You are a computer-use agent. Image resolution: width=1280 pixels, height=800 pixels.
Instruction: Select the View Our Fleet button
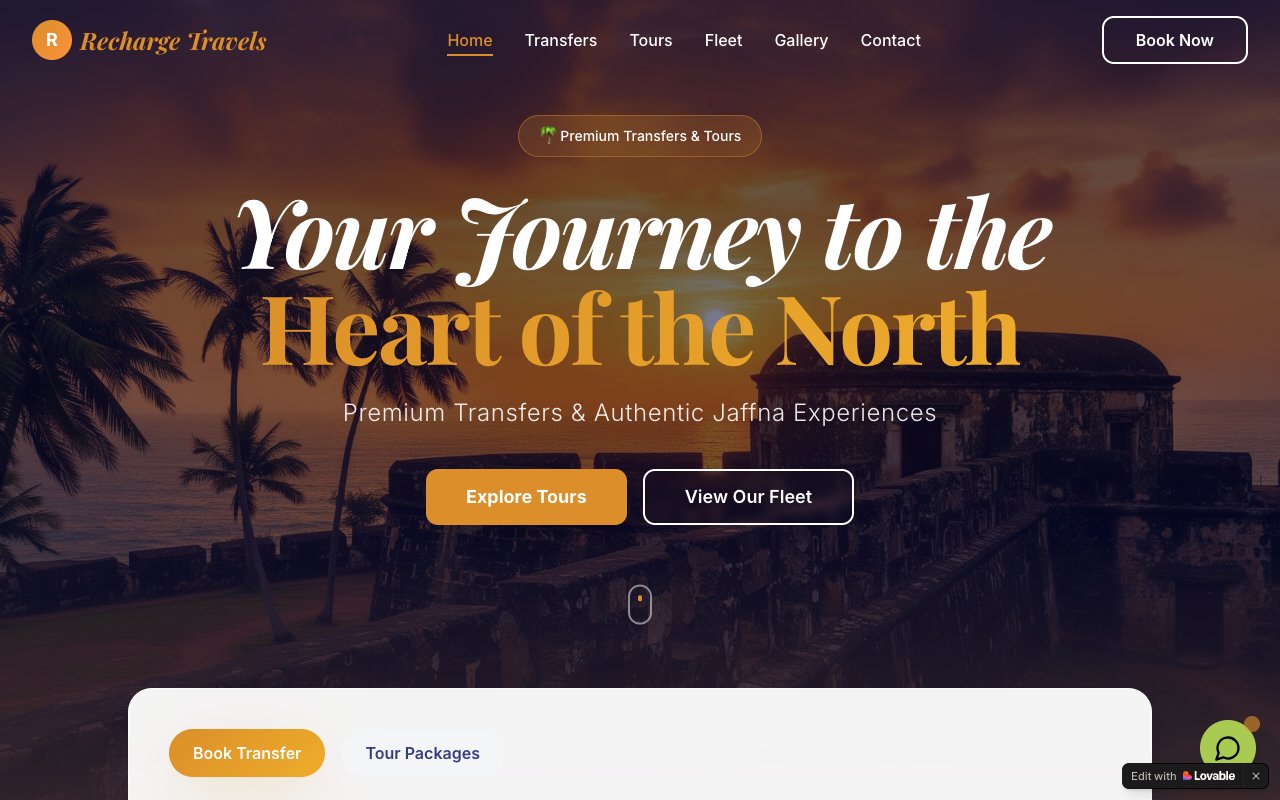click(x=748, y=497)
